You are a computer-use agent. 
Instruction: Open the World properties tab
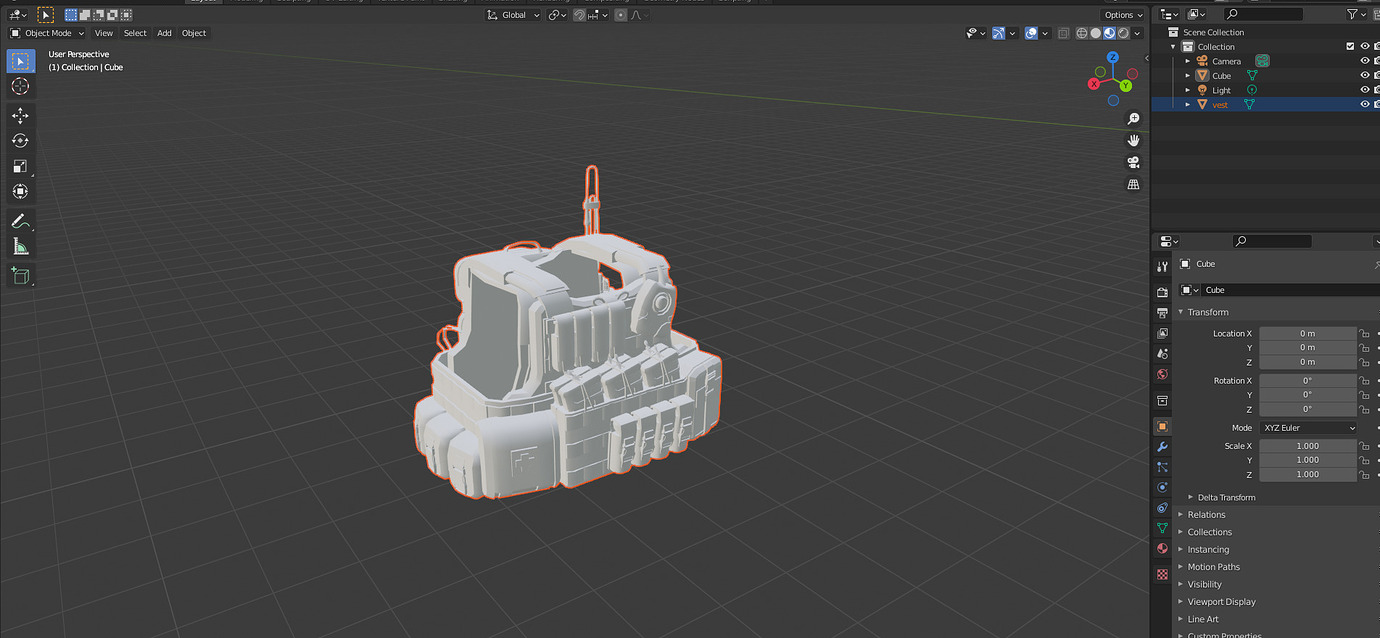[1162, 375]
